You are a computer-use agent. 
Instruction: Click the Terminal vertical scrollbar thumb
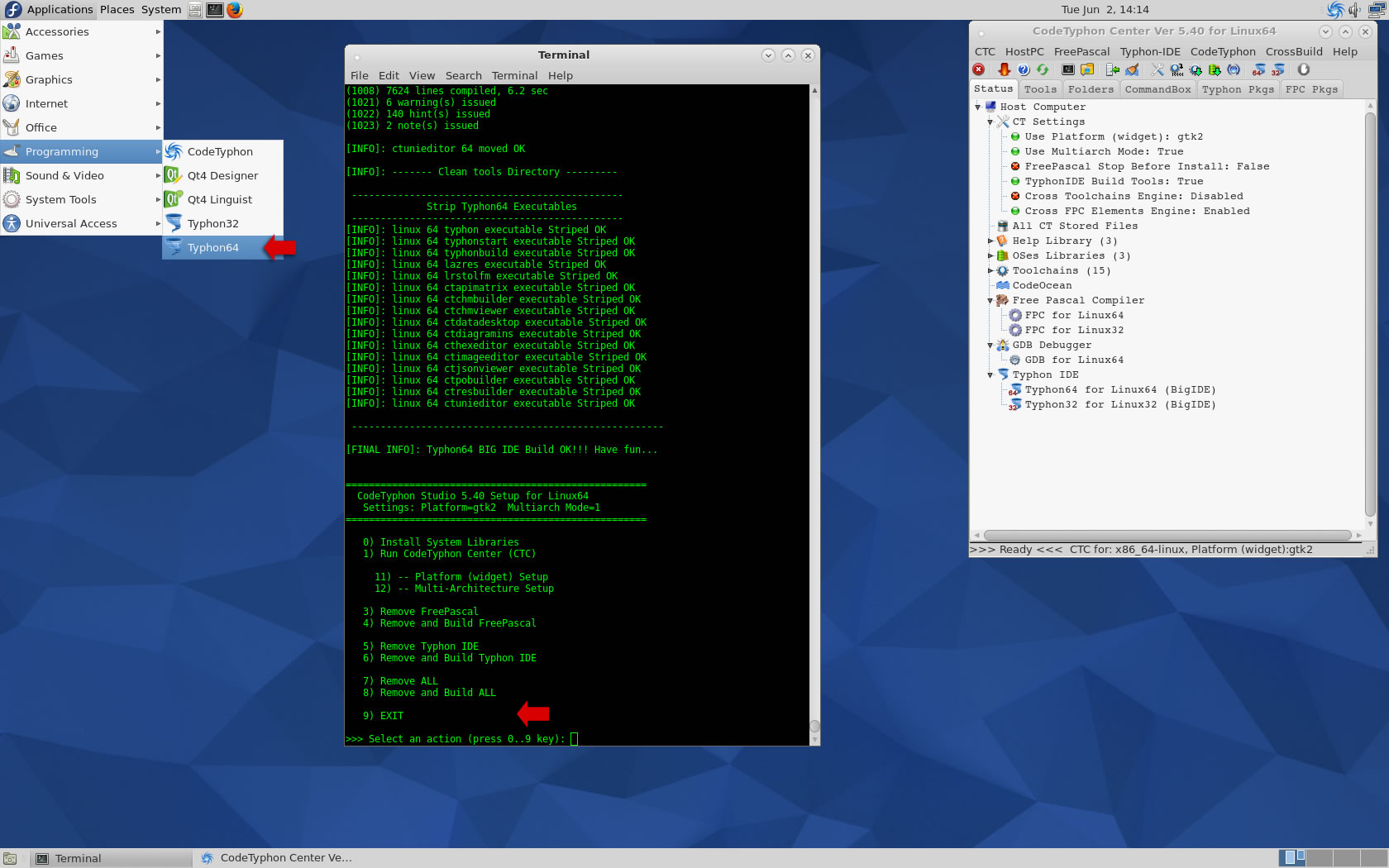tap(814, 727)
